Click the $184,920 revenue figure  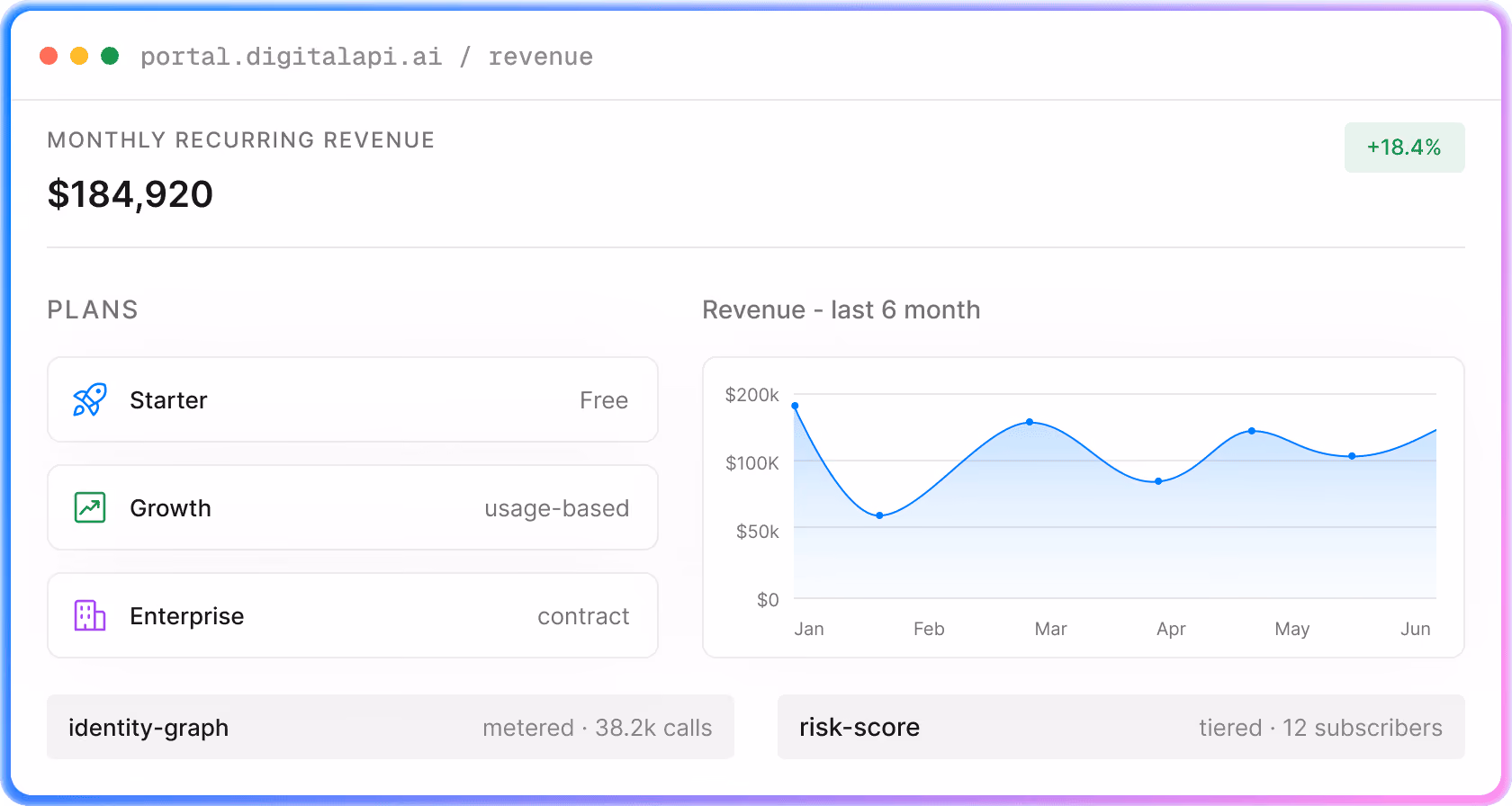[x=130, y=194]
